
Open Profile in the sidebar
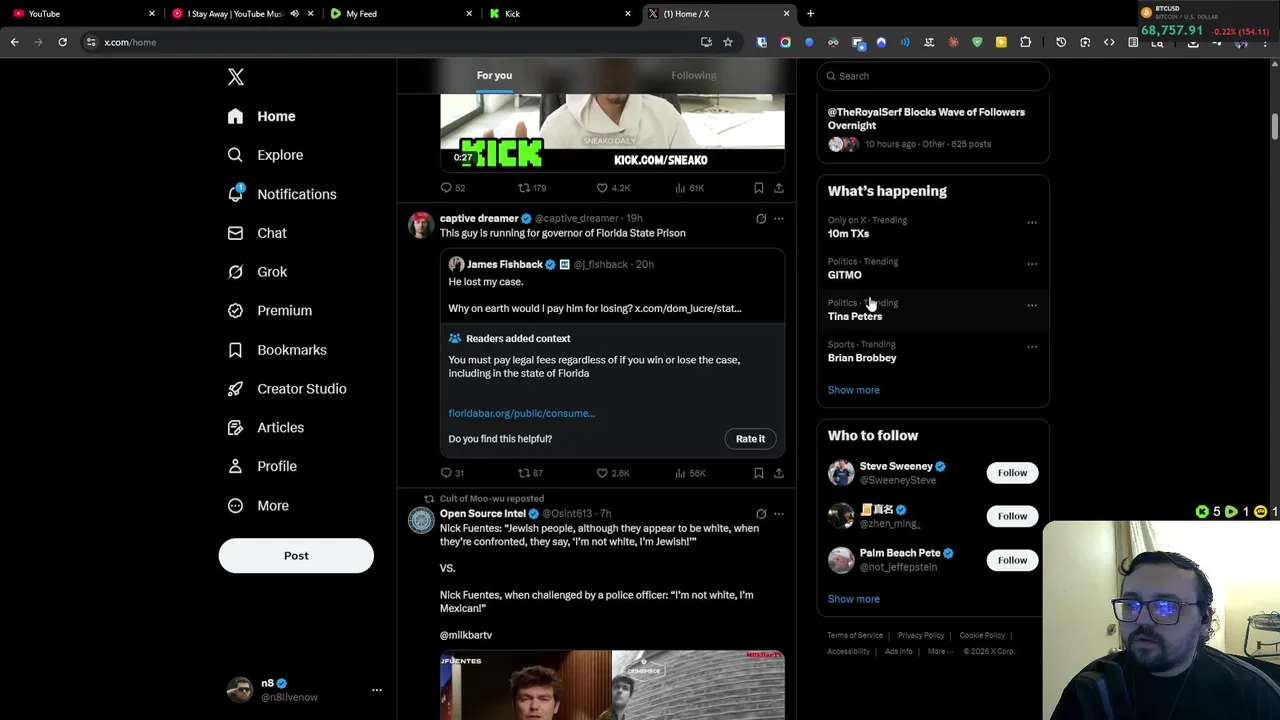click(x=262, y=466)
